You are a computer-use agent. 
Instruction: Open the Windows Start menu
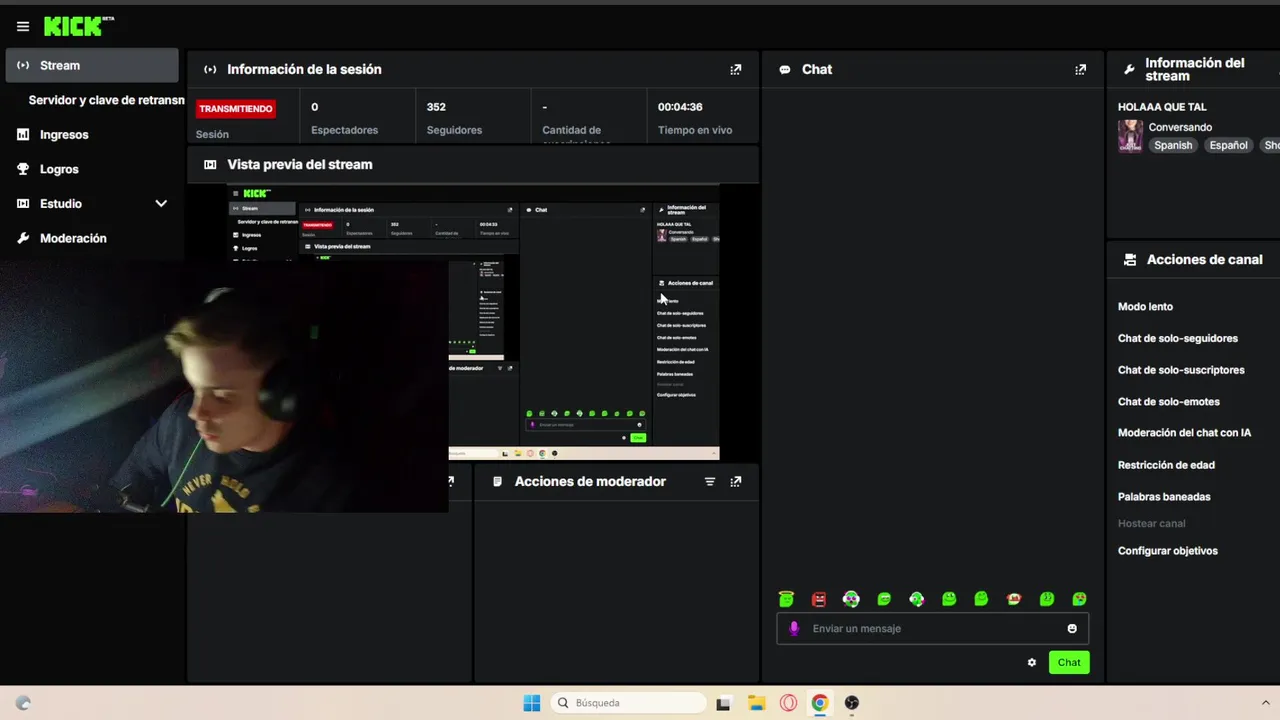532,703
